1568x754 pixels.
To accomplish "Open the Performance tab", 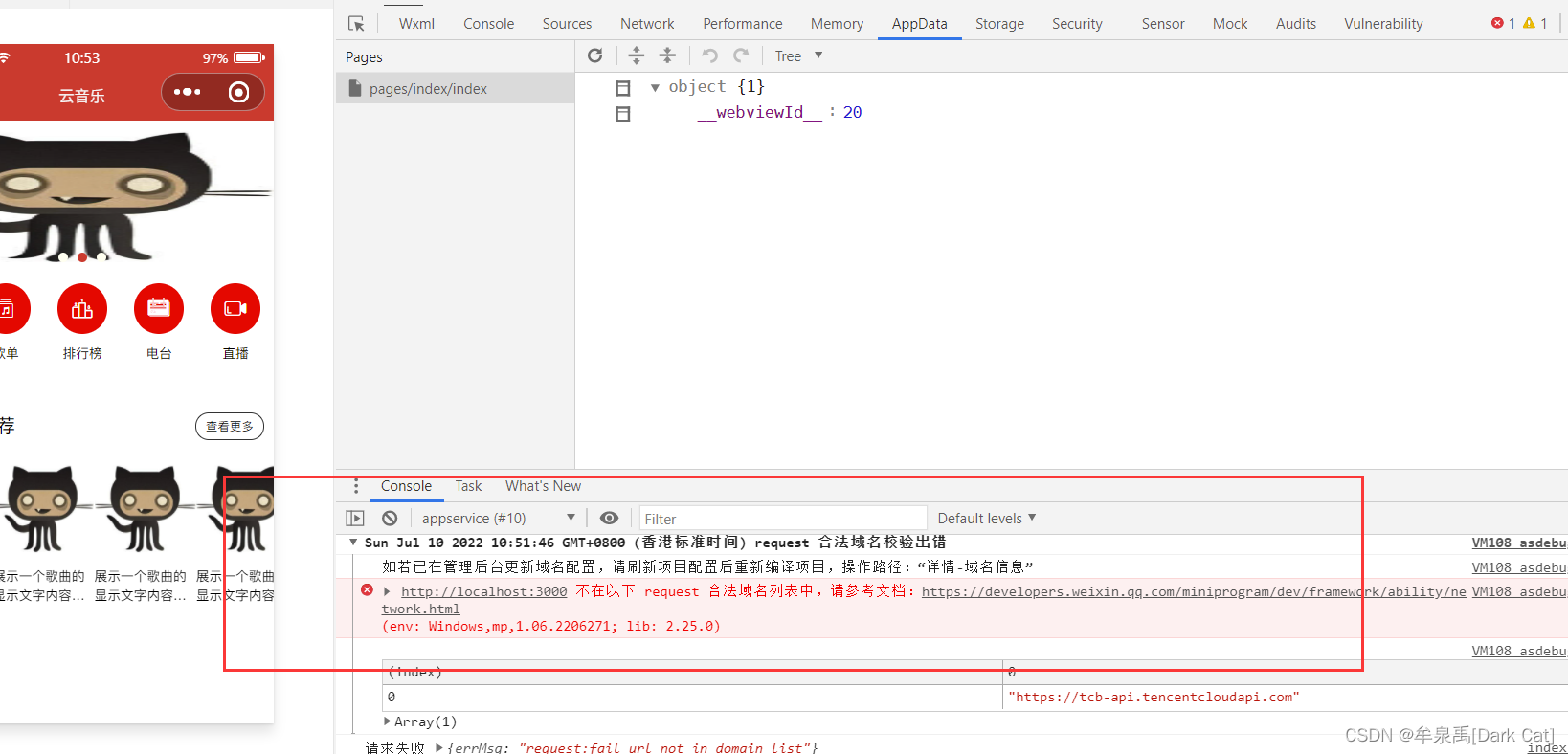I will pos(742,24).
